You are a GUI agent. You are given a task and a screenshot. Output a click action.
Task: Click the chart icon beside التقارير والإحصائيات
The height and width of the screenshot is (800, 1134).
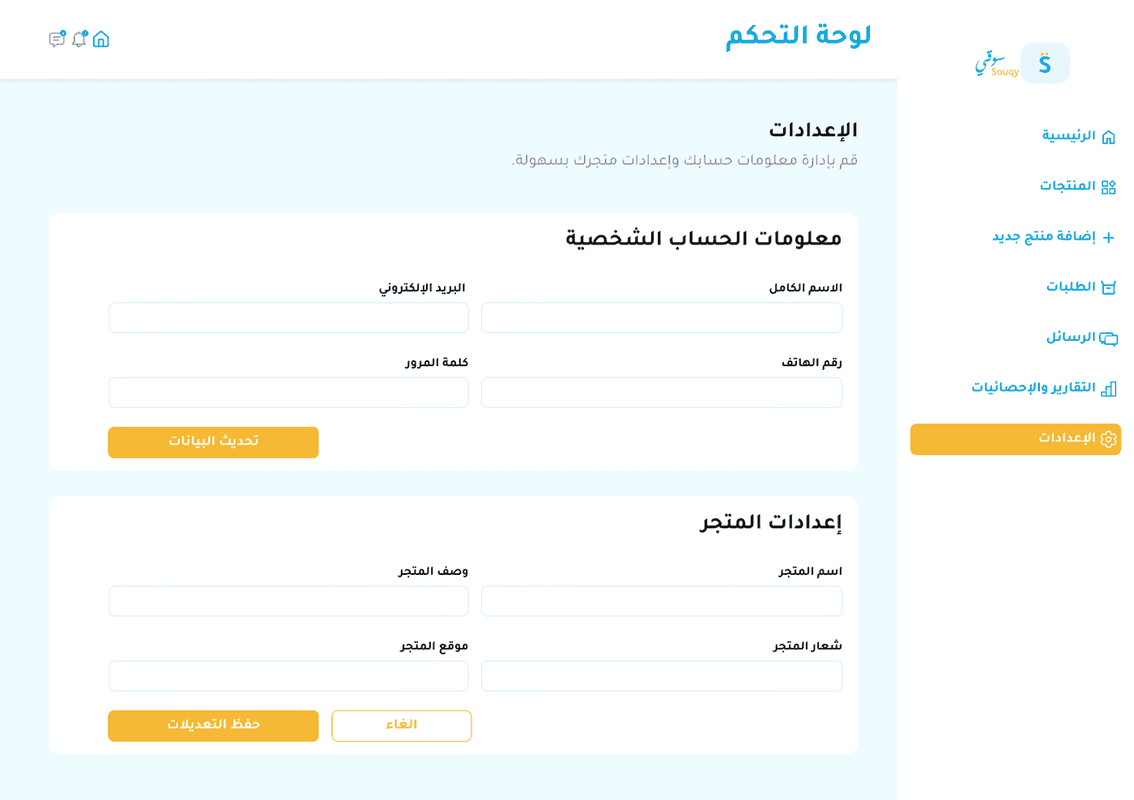pos(1108,388)
